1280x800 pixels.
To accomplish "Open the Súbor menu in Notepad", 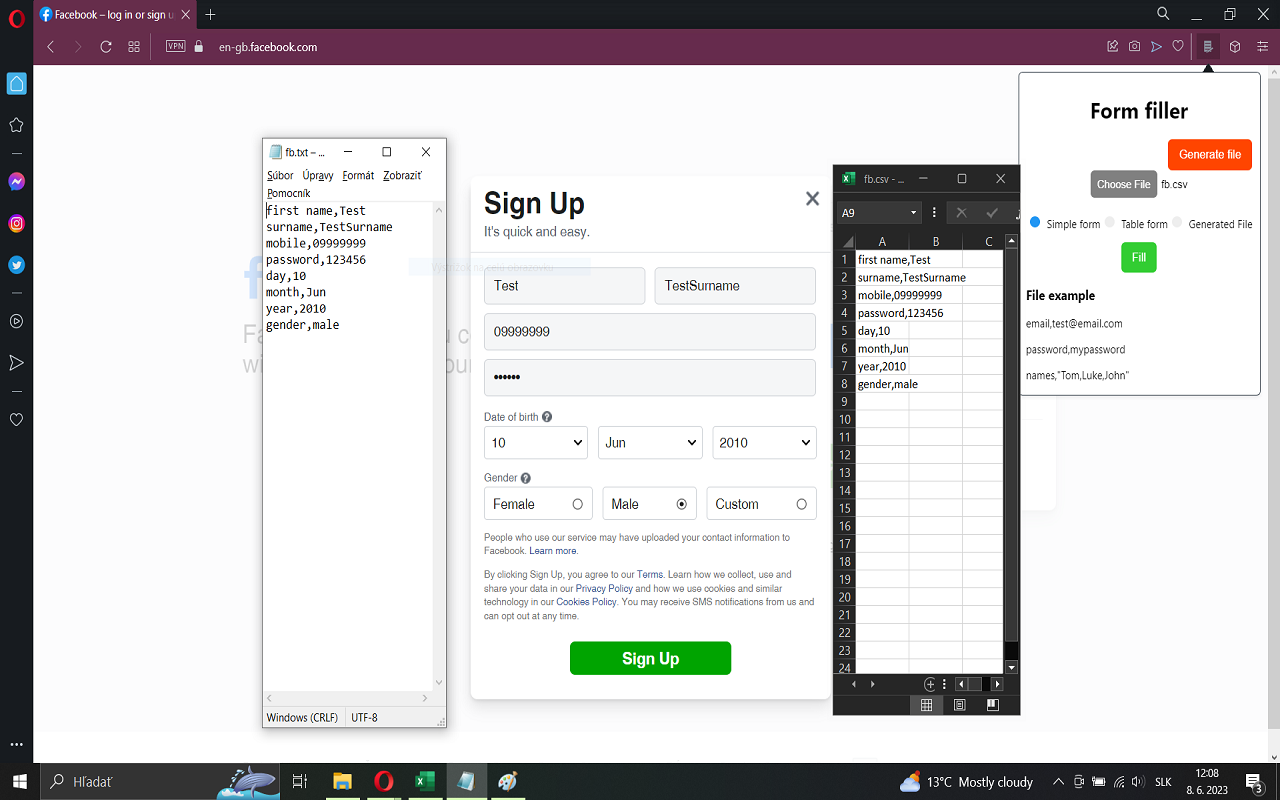I will (x=280, y=175).
